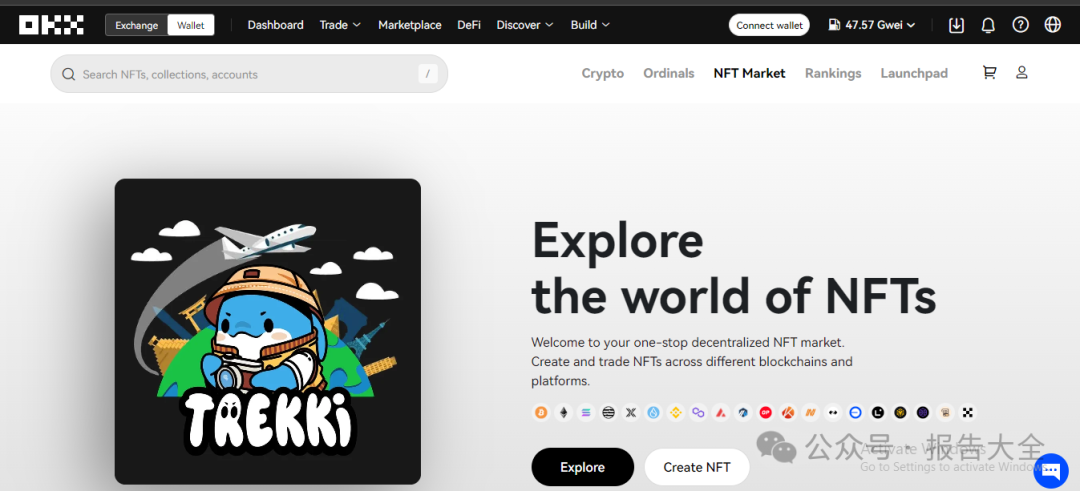
Task: Select the Polygon chain icon
Action: [698, 412]
